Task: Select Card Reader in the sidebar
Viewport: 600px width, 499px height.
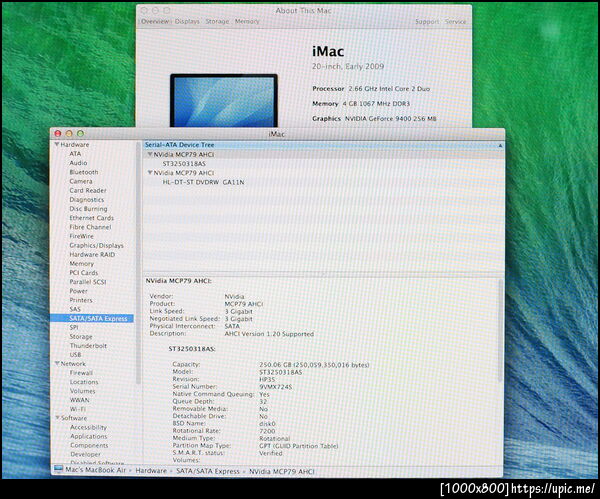Action: [x=88, y=191]
